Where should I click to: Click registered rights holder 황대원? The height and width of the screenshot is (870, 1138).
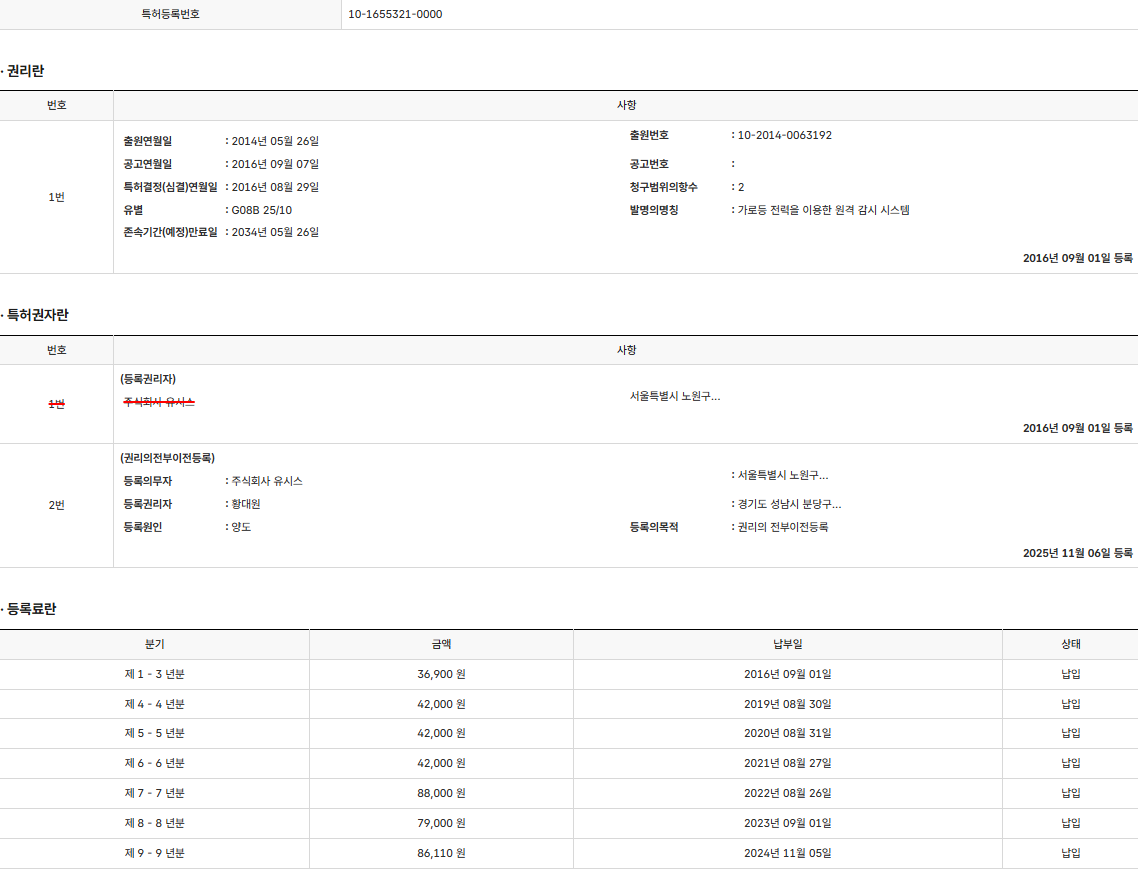pyautogui.click(x=246, y=504)
